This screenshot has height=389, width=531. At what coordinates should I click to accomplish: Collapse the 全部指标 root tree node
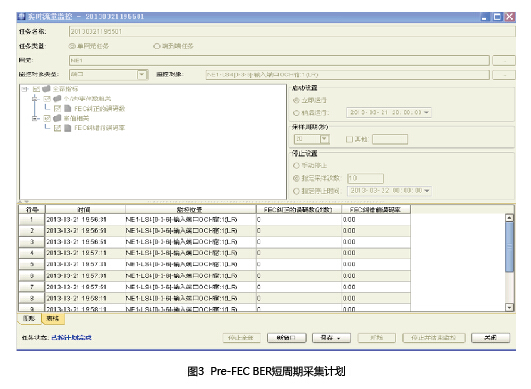(24, 89)
